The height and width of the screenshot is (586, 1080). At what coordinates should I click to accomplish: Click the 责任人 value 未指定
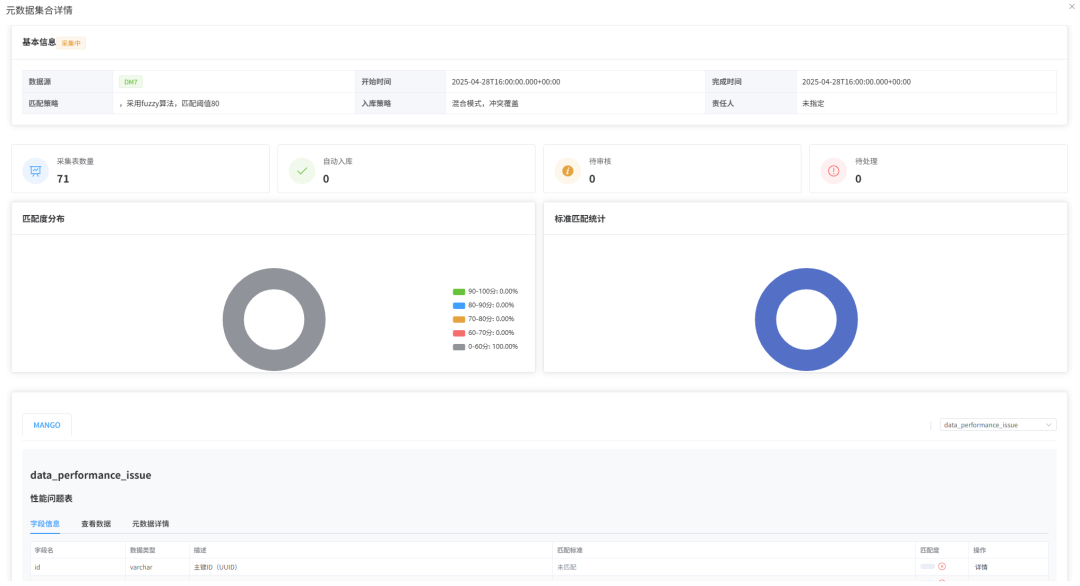pos(813,104)
